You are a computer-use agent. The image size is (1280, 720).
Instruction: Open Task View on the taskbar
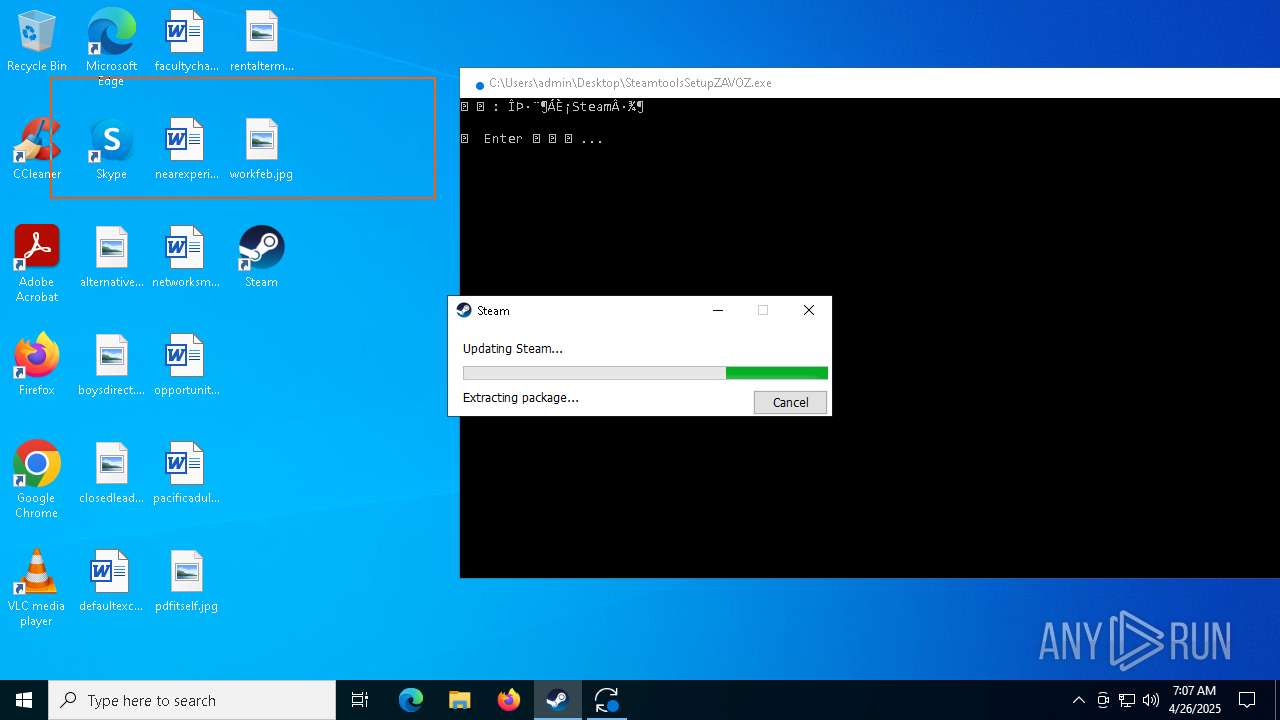coord(360,700)
